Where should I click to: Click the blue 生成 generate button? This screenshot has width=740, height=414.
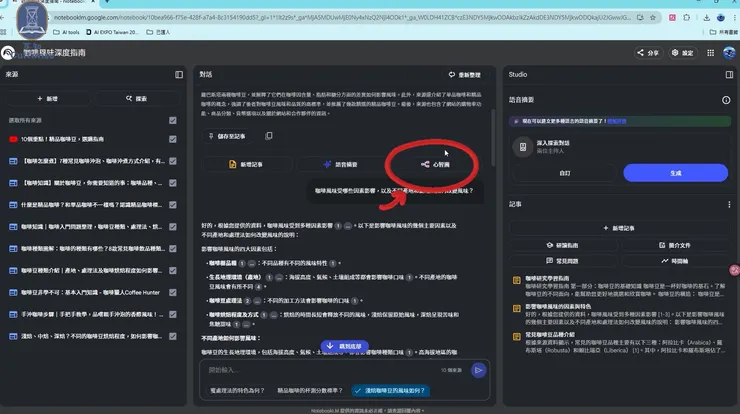tap(675, 173)
